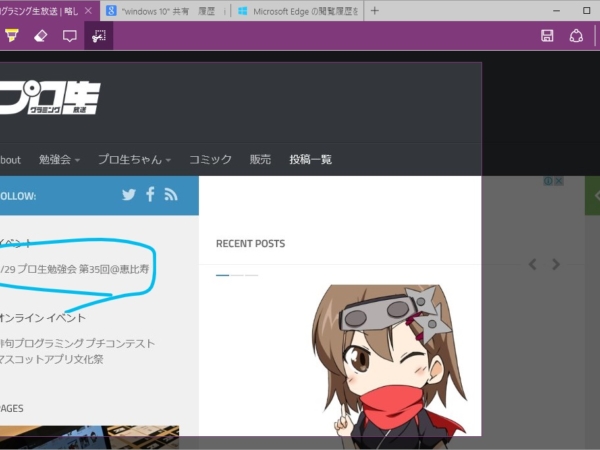The height and width of the screenshot is (450, 600).
Task: Save the web note
Action: click(547, 36)
